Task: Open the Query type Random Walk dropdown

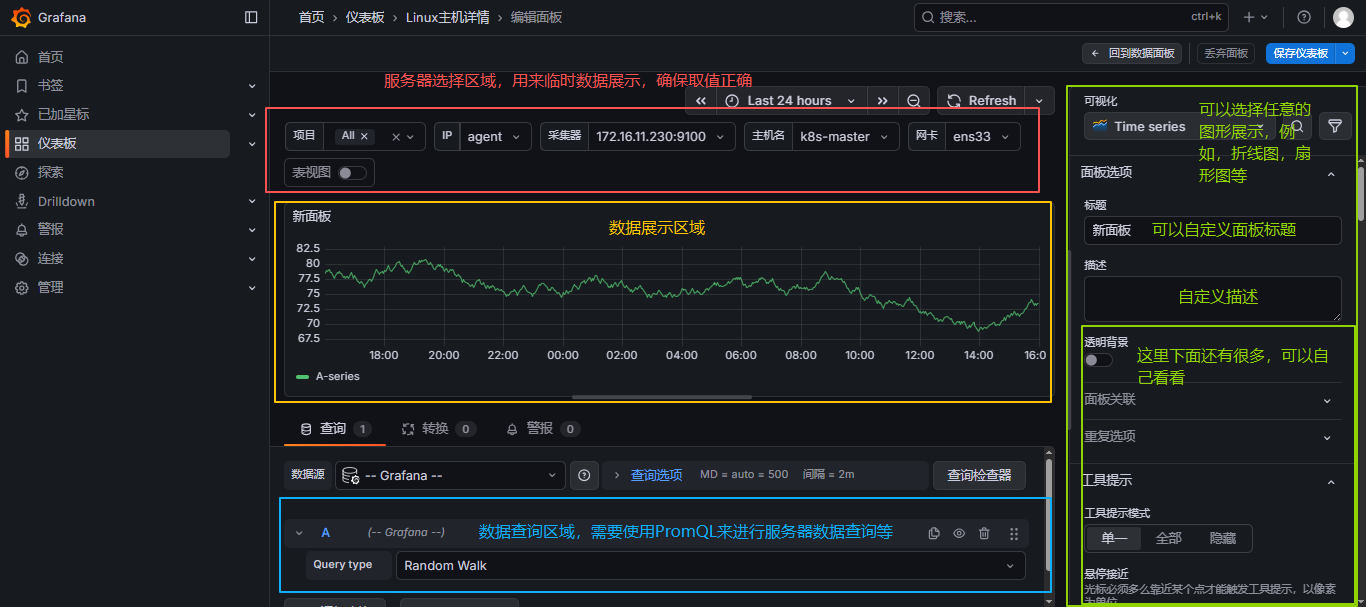Action: 710,565
